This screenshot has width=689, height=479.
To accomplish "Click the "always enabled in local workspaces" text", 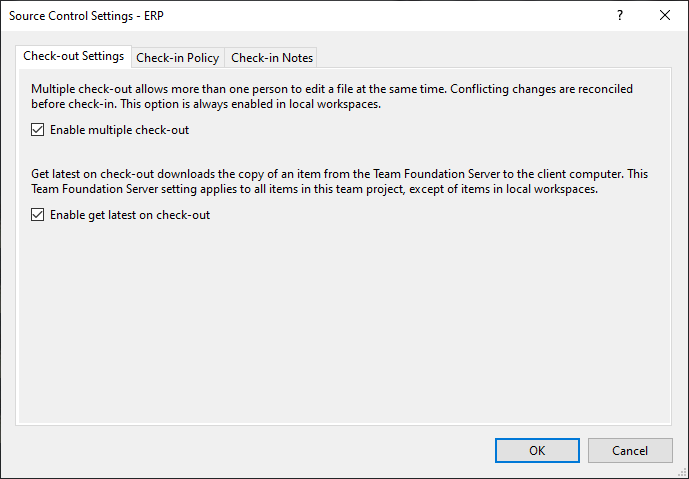I will tap(286, 104).
